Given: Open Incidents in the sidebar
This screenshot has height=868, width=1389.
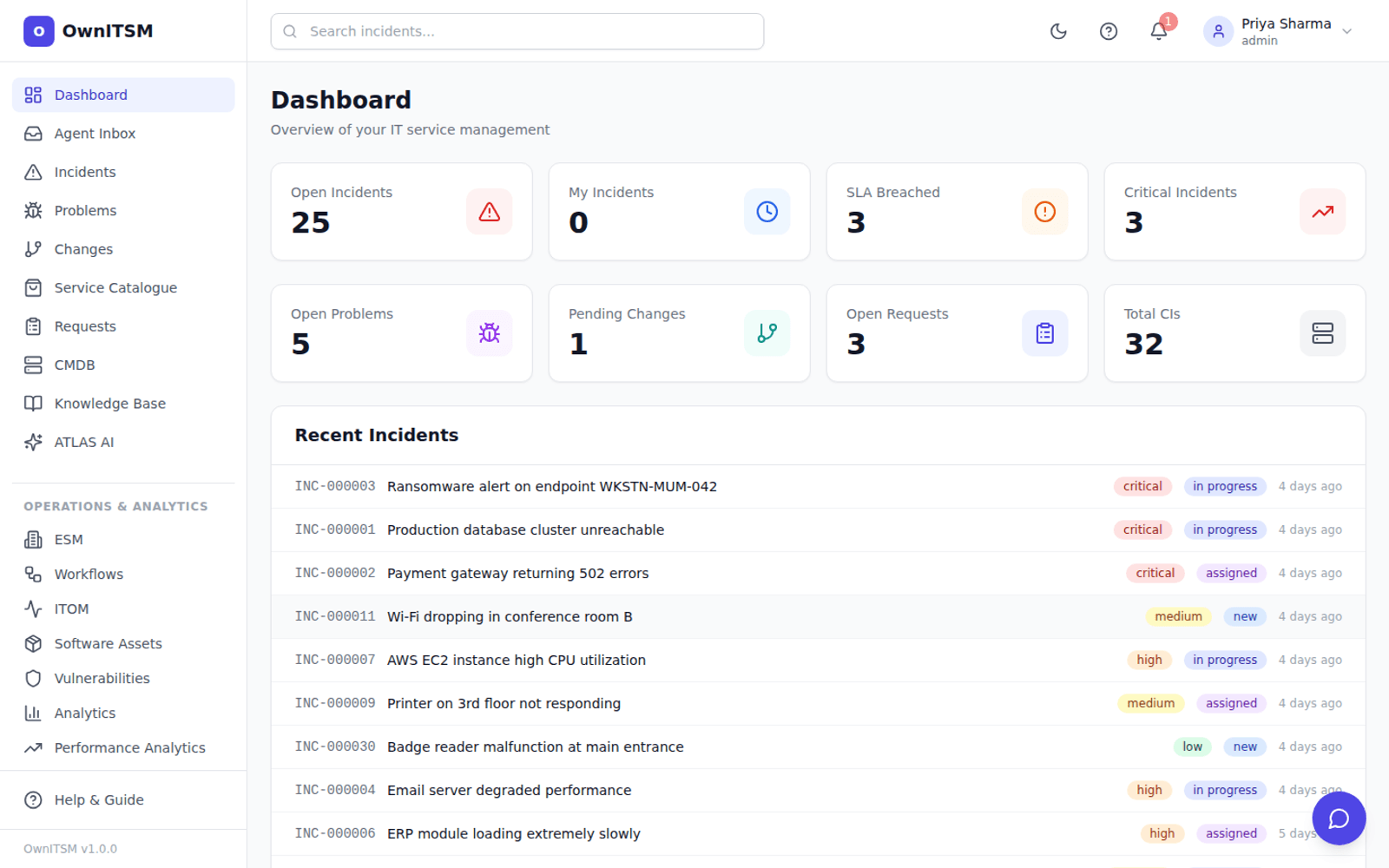Looking at the screenshot, I should tap(123, 172).
